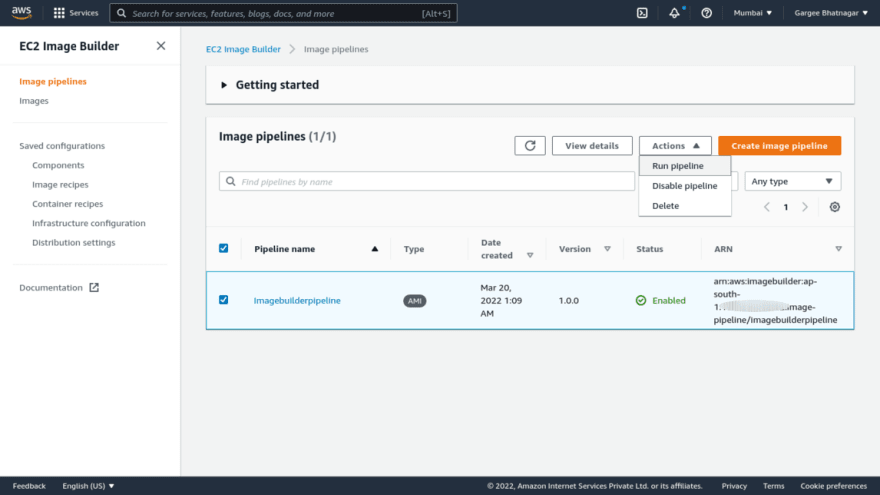Choose Run pipeline from Actions menu
Viewport: 880px width, 495px height.
(685, 166)
